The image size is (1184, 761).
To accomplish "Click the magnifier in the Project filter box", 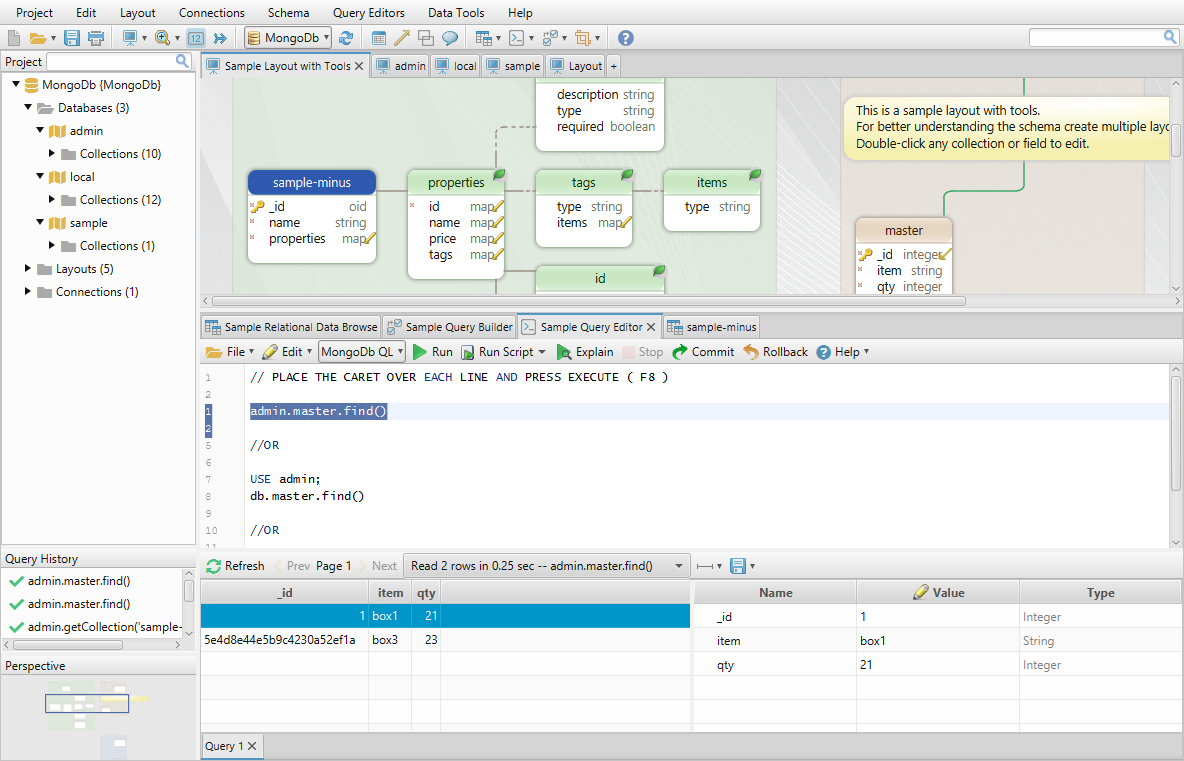I will click(x=182, y=61).
